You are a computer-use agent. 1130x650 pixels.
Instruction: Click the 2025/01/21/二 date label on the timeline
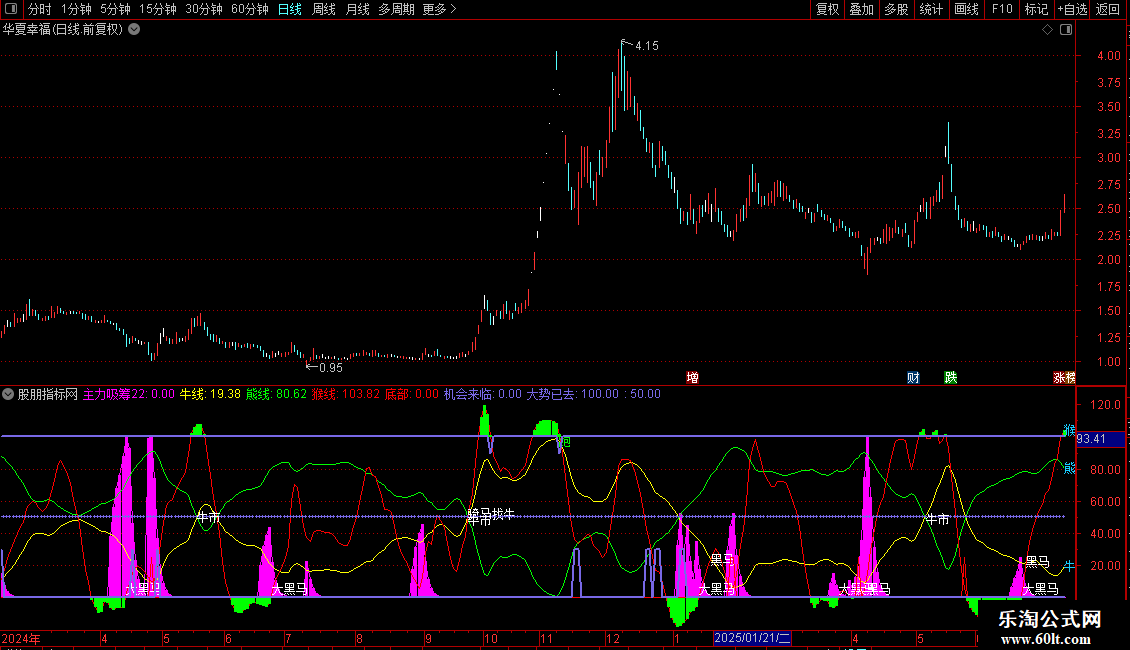point(752,638)
